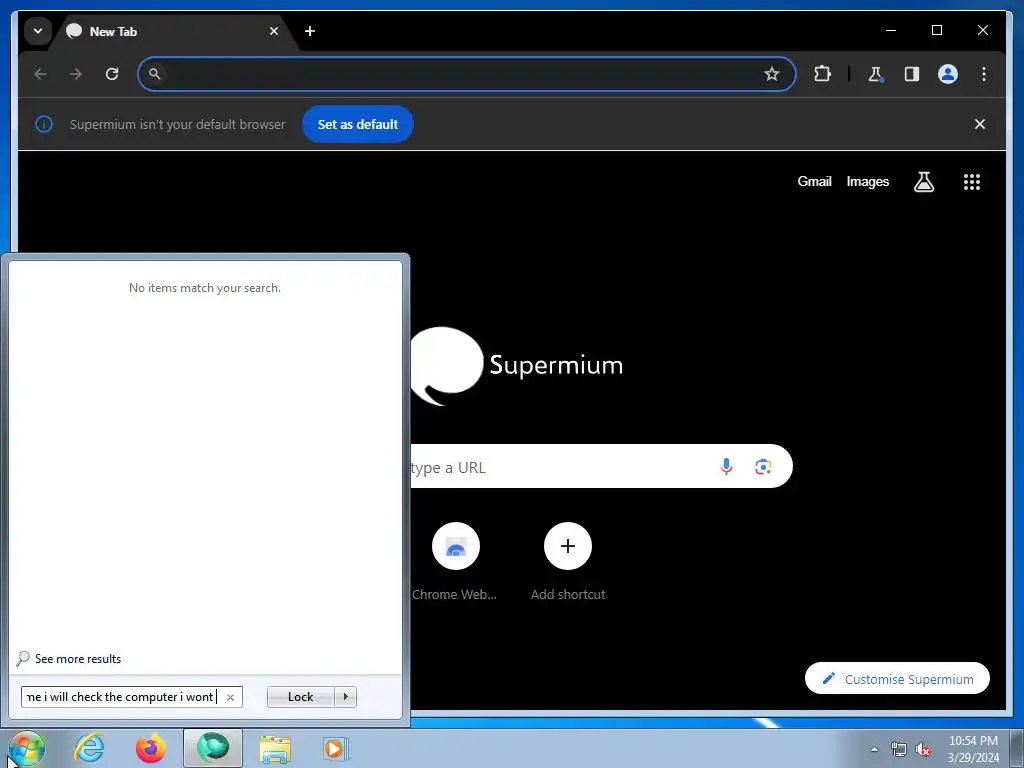Image resolution: width=1024 pixels, height=768 pixels.
Task: Start voice search with the microphone
Action: coord(726,466)
